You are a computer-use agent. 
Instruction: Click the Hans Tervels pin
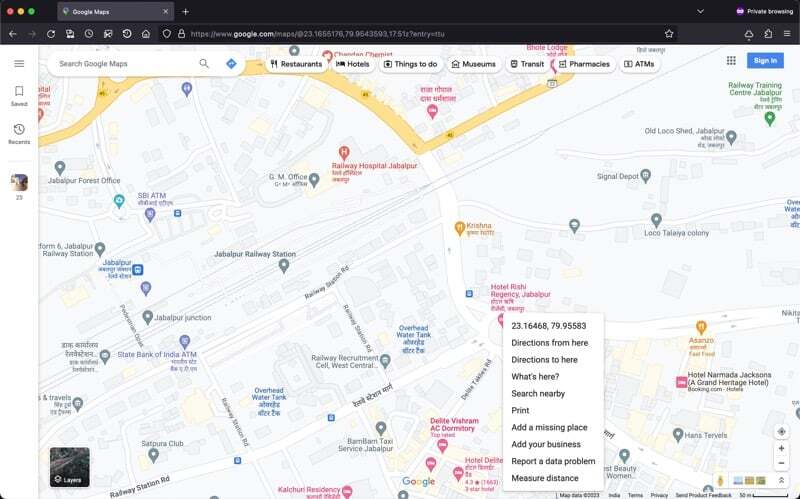click(x=678, y=435)
